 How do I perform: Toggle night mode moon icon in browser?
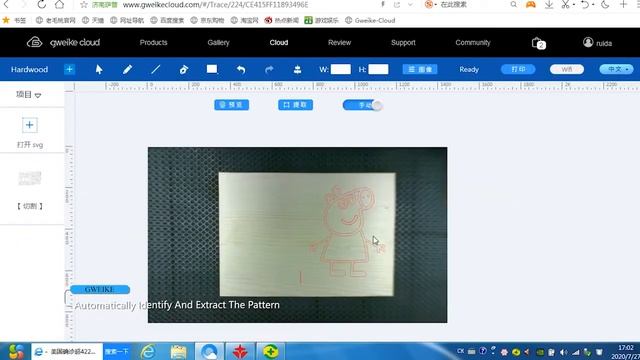coord(605,4)
